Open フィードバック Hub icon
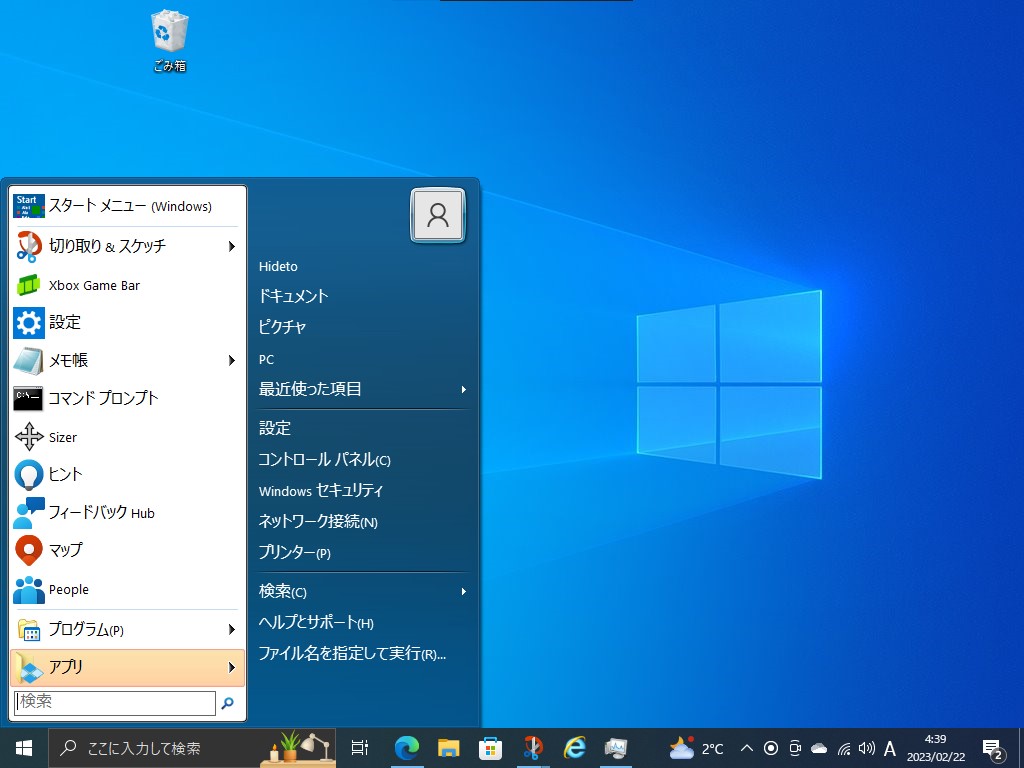This screenshot has height=768, width=1024. click(x=29, y=513)
